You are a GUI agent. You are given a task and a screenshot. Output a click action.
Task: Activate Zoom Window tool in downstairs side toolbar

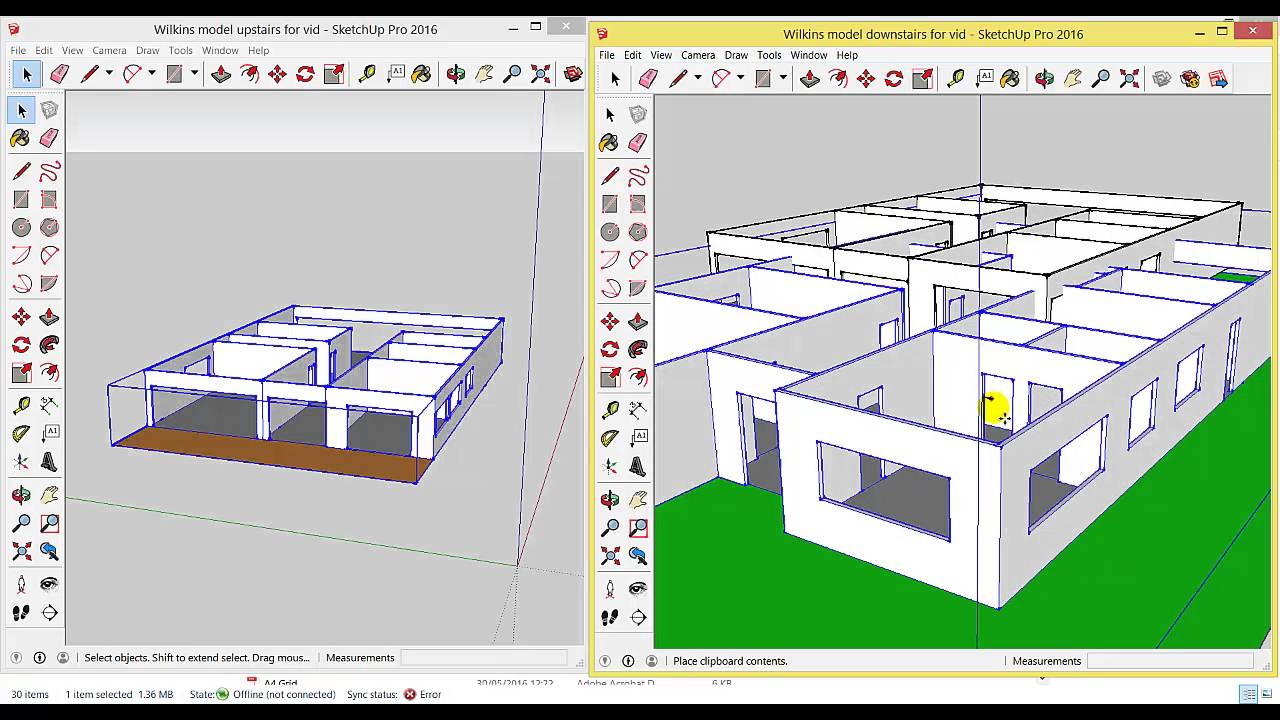pyautogui.click(x=638, y=527)
